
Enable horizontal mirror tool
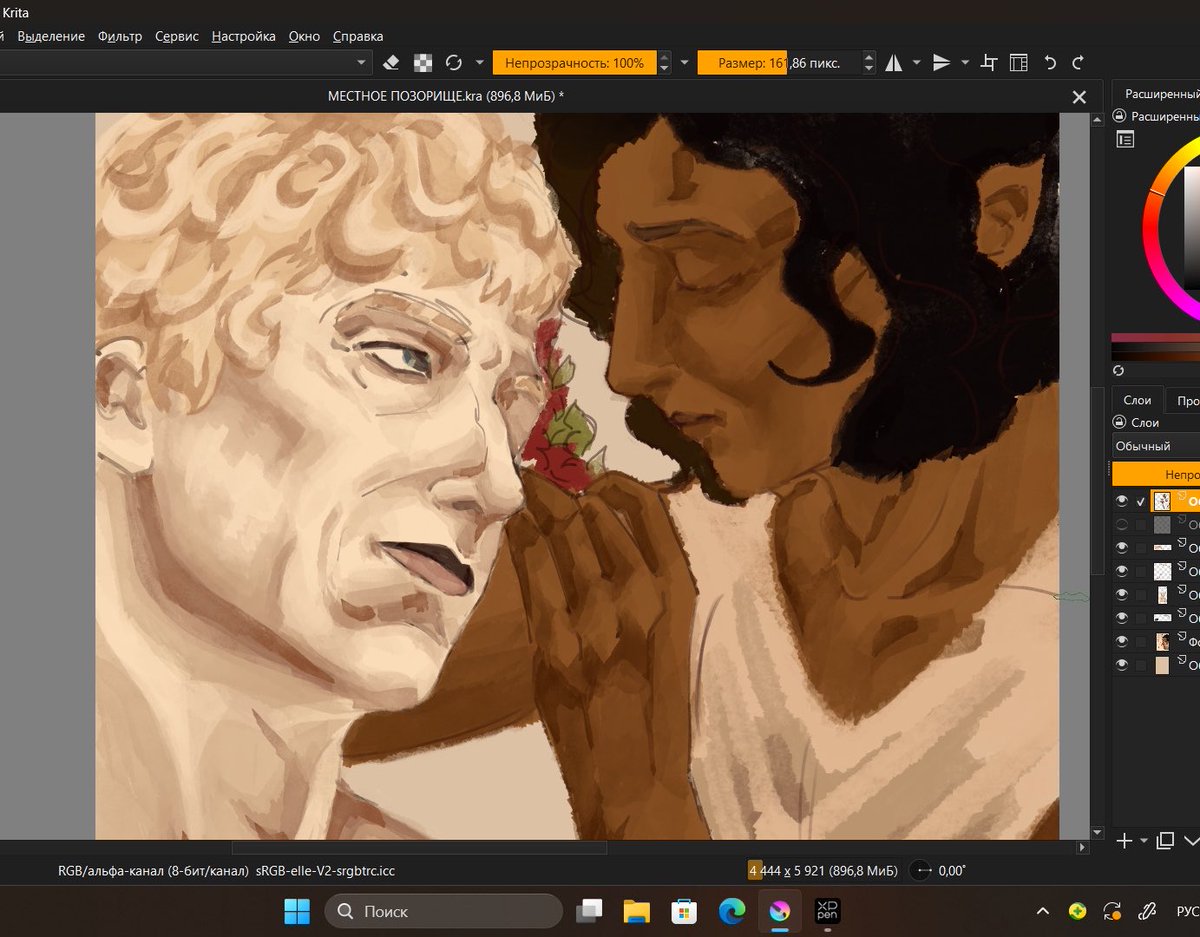[x=894, y=63]
